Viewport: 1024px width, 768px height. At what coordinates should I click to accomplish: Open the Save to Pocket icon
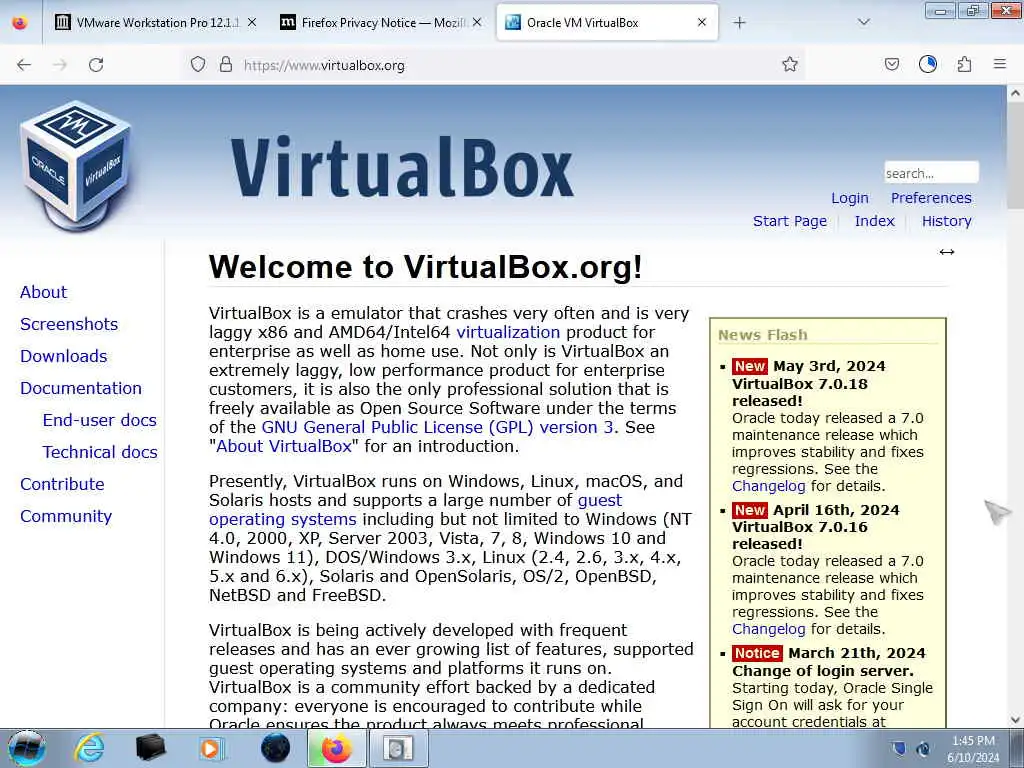pos(892,64)
